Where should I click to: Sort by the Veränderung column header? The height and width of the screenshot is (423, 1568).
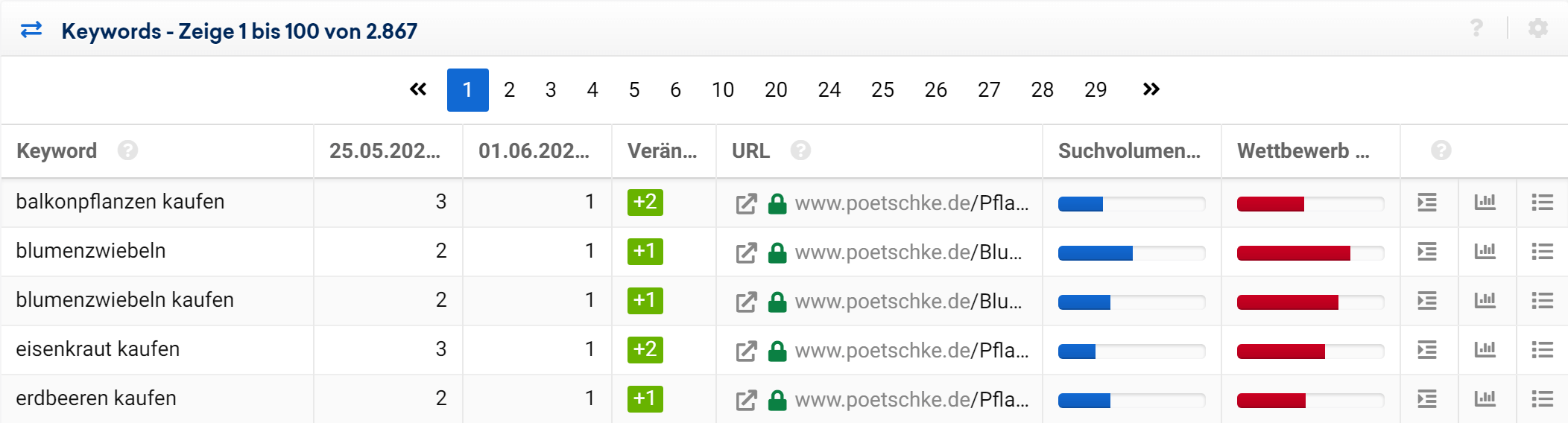pyautogui.click(x=662, y=151)
